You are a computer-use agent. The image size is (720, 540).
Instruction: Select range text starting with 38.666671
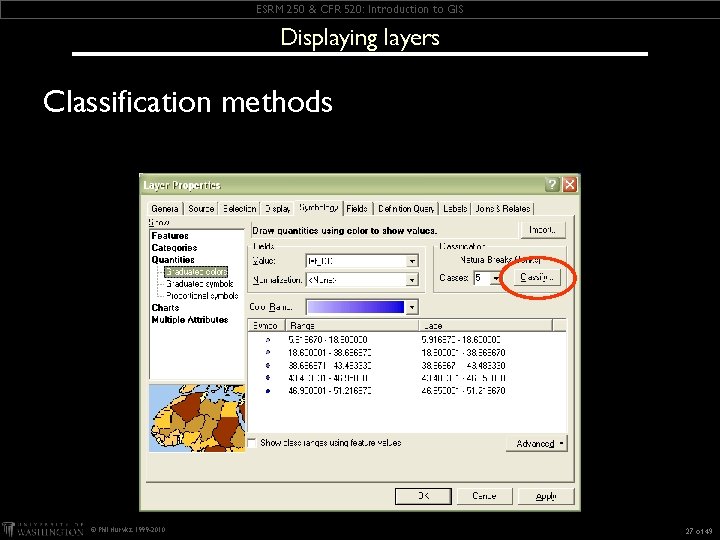[330, 366]
